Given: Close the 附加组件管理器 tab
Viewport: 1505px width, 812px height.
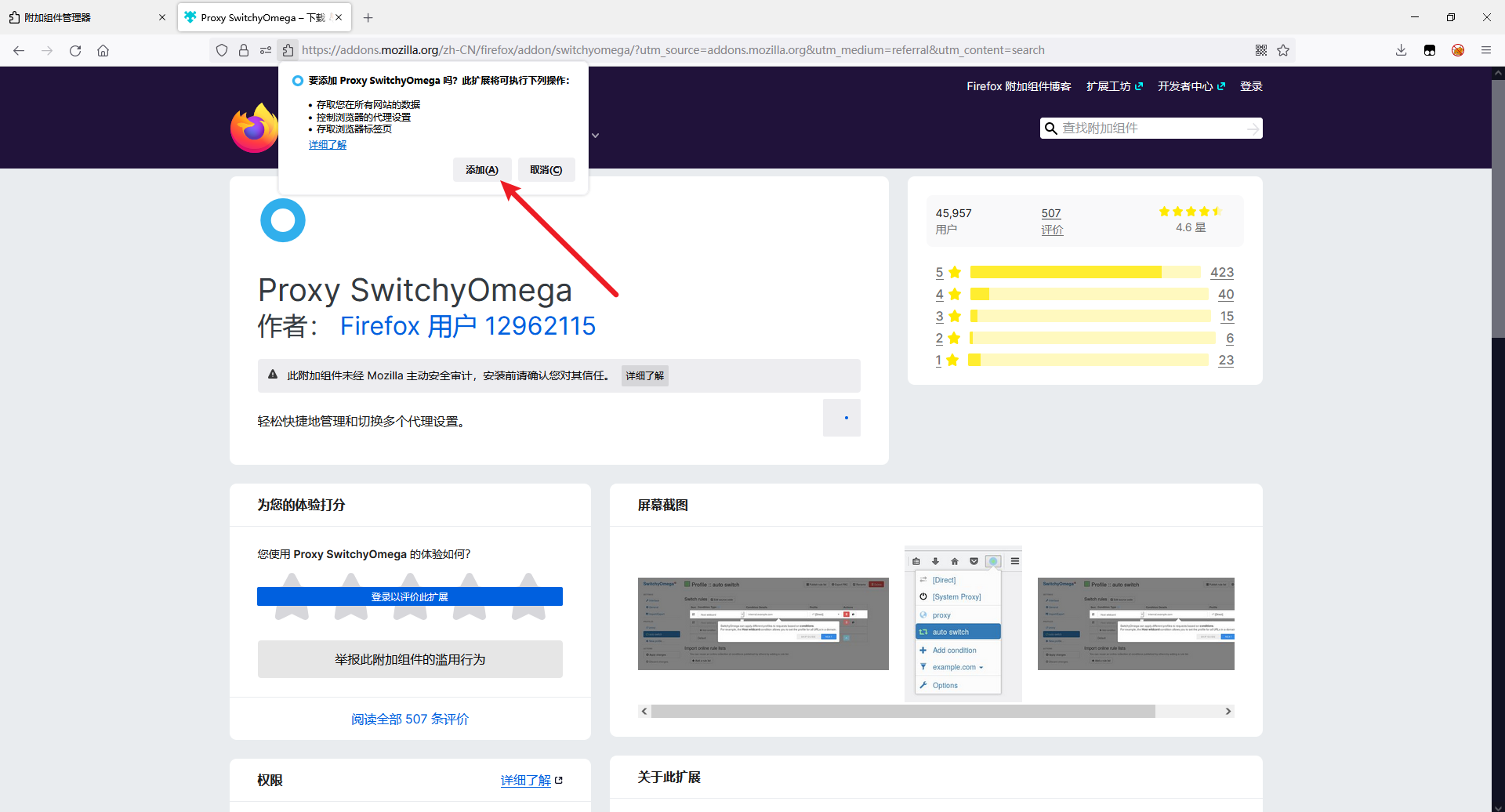Looking at the screenshot, I should 162,17.
